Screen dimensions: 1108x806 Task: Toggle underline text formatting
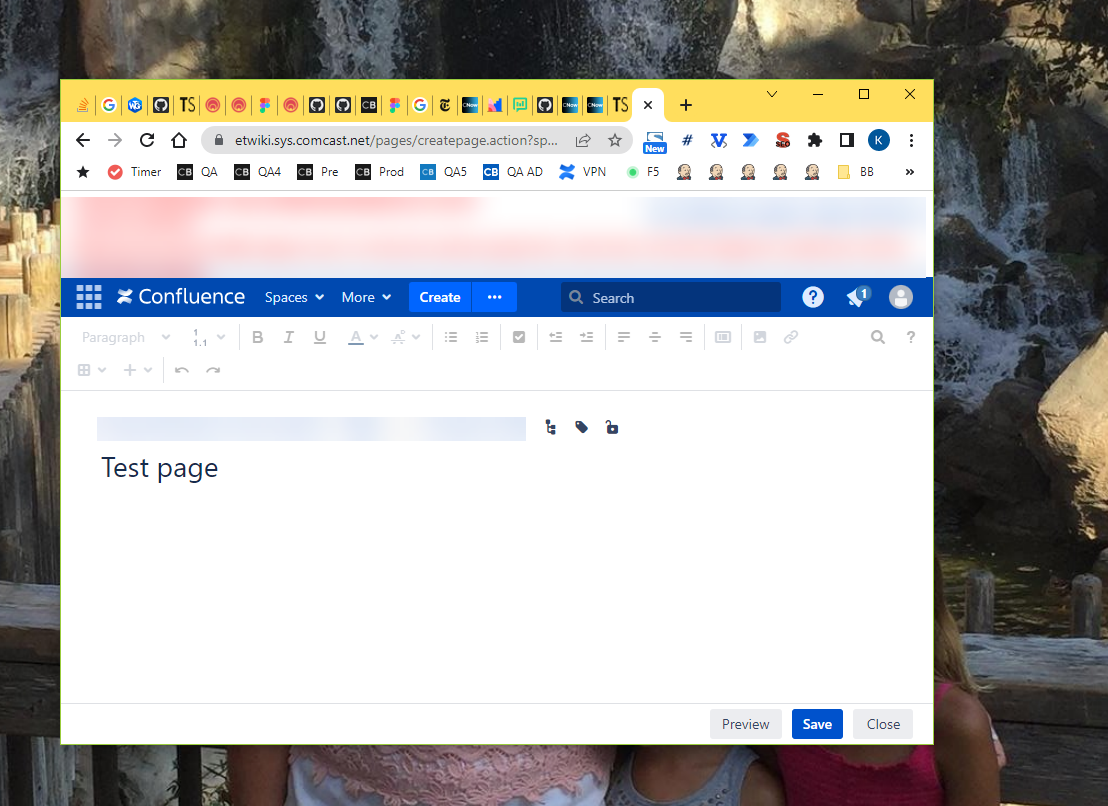point(319,337)
